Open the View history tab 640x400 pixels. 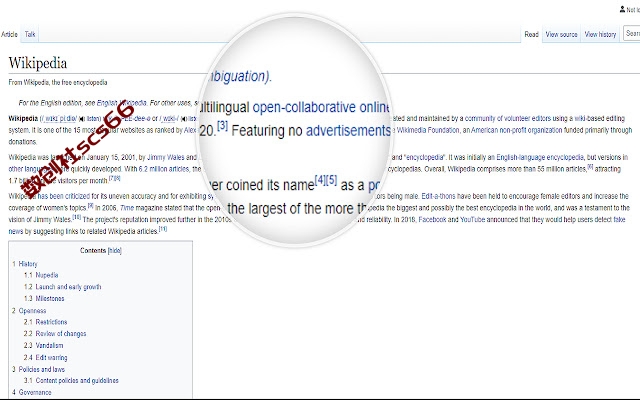pyautogui.click(x=600, y=34)
